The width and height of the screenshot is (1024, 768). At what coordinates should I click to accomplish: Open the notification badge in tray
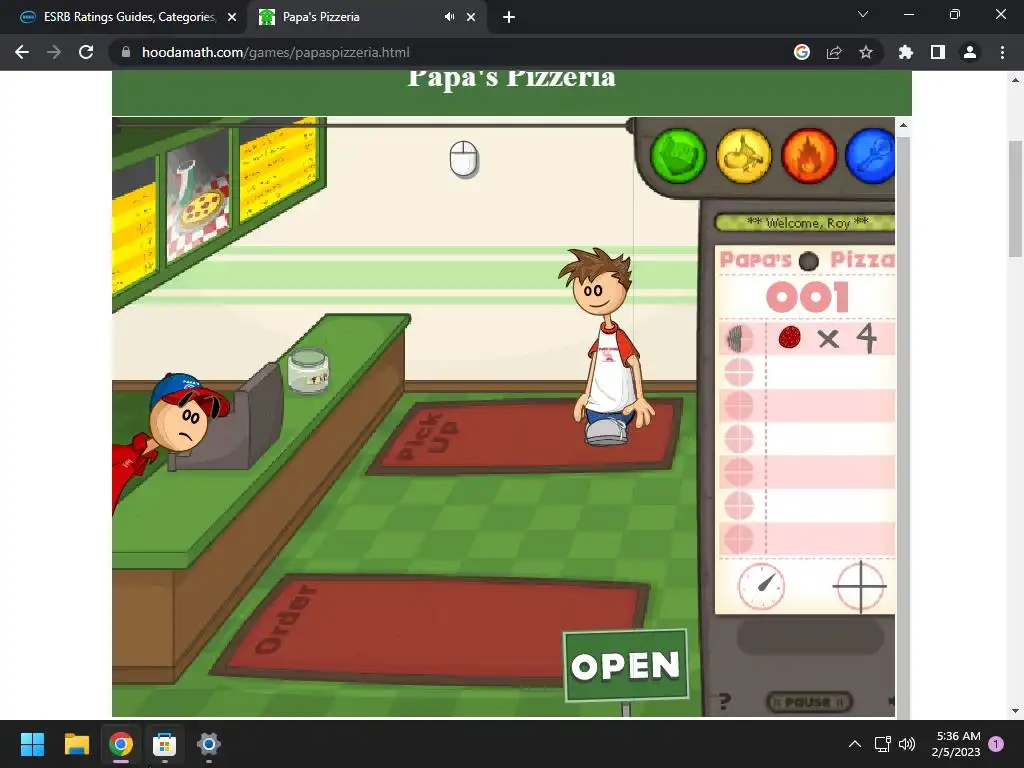point(997,744)
